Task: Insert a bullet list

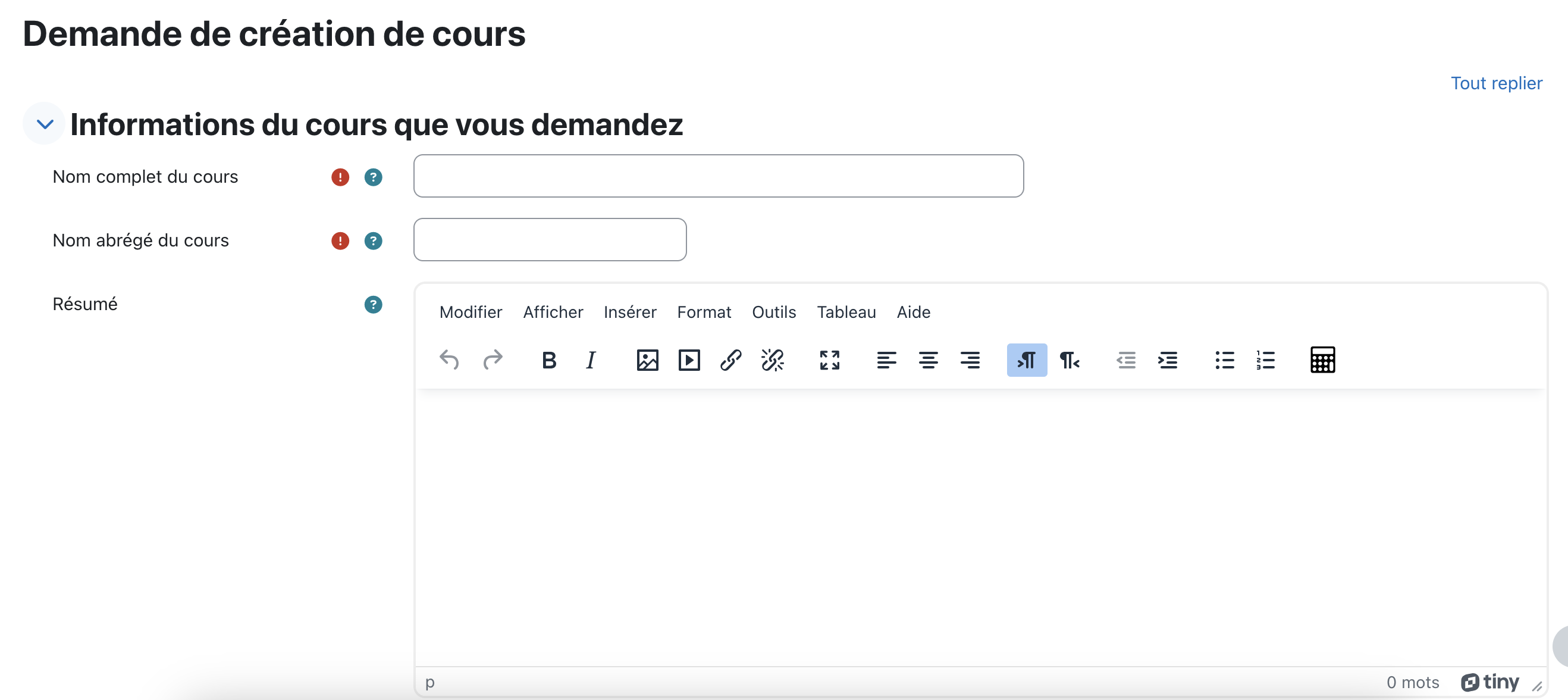Action: 1224,360
